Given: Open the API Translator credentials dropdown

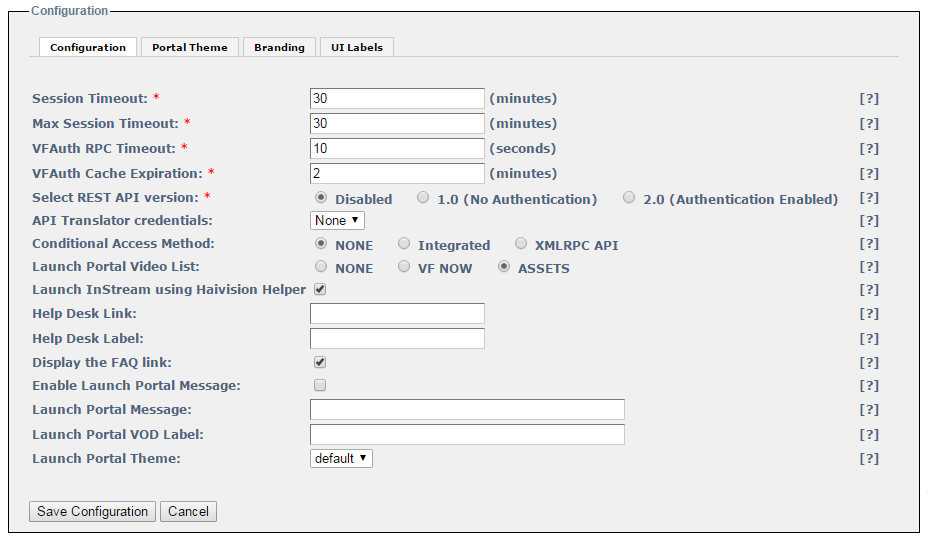Looking at the screenshot, I should 337,220.
